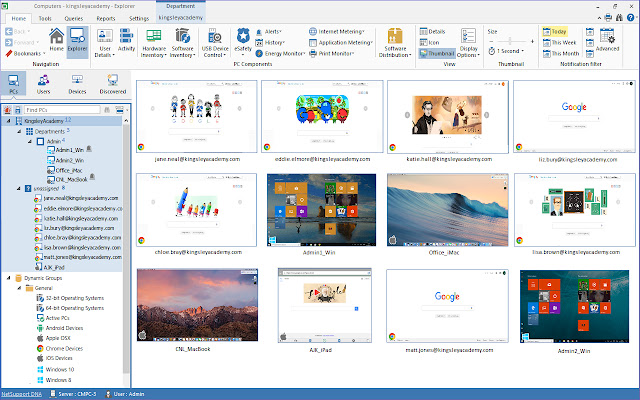Click the Find PCs search field
Image resolution: width=640 pixels, height=400 pixels.
pos(62,110)
